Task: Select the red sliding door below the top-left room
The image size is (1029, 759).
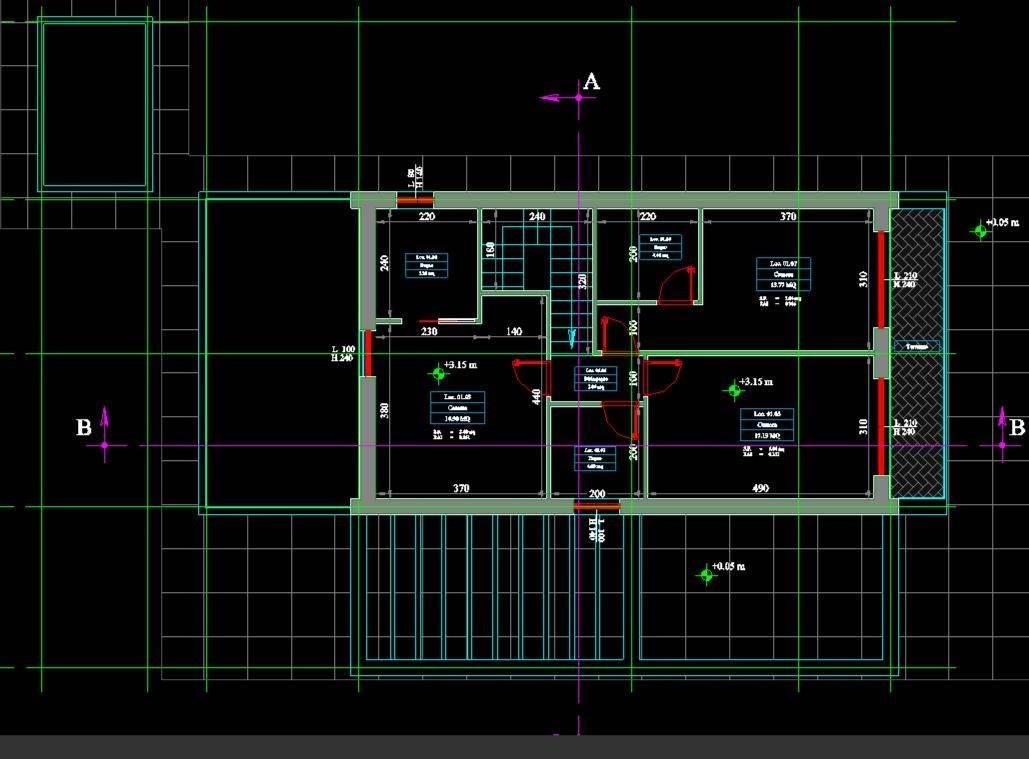Action: pos(448,321)
